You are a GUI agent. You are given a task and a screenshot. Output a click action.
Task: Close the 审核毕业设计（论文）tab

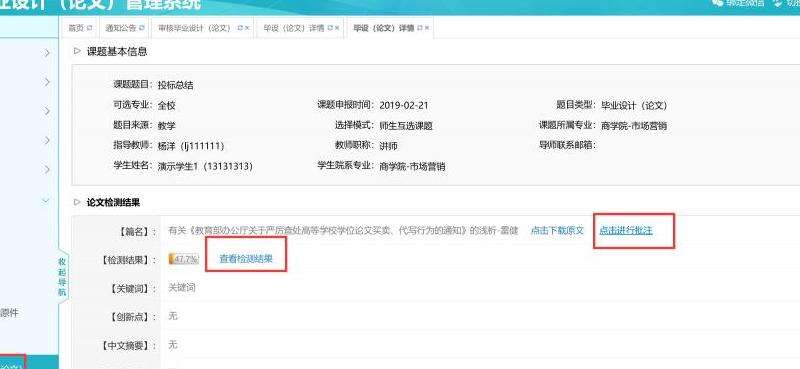247,28
